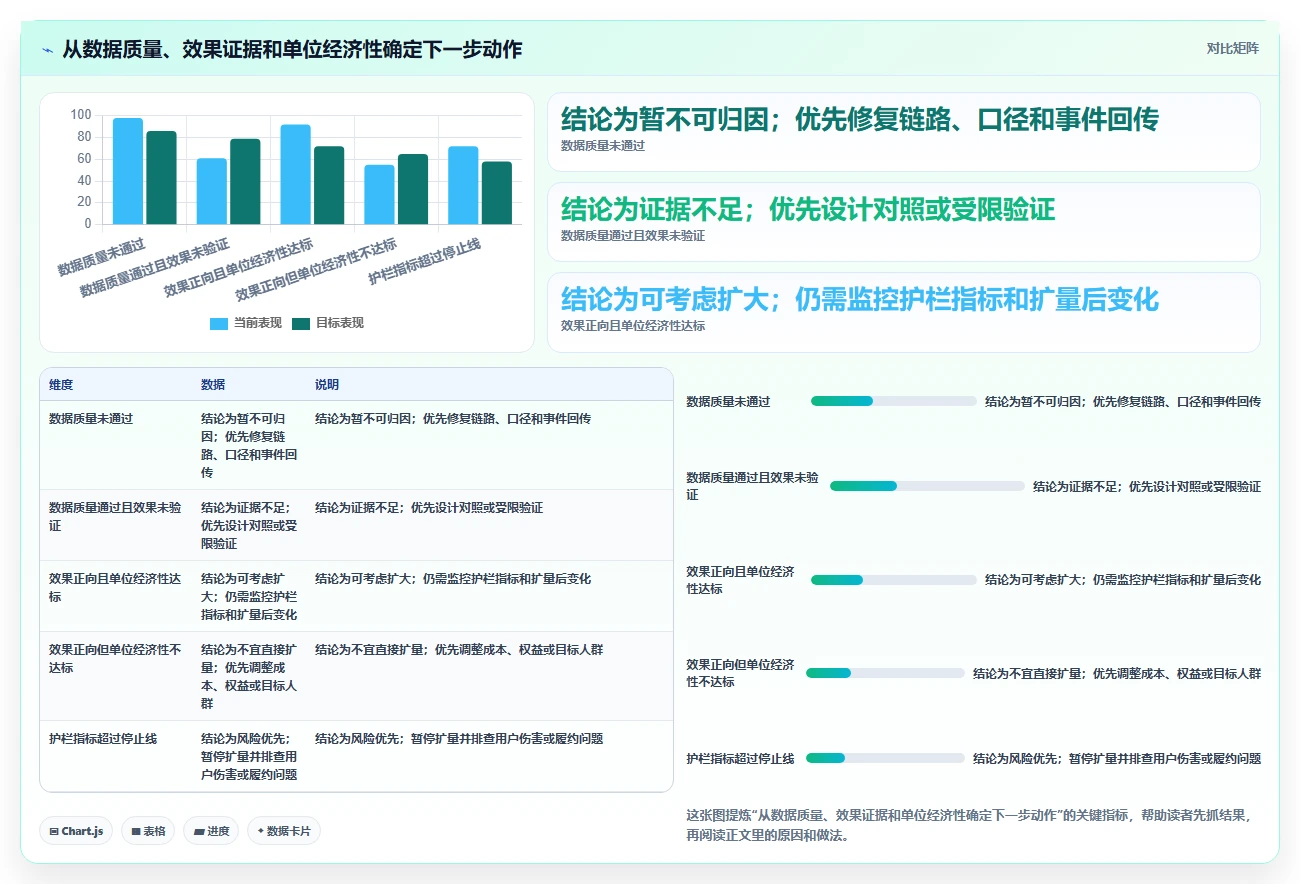Click the progress bar for 效果正向但单位经济性不达标
The height and width of the screenshot is (884, 1300).
pyautogui.click(x=885, y=673)
